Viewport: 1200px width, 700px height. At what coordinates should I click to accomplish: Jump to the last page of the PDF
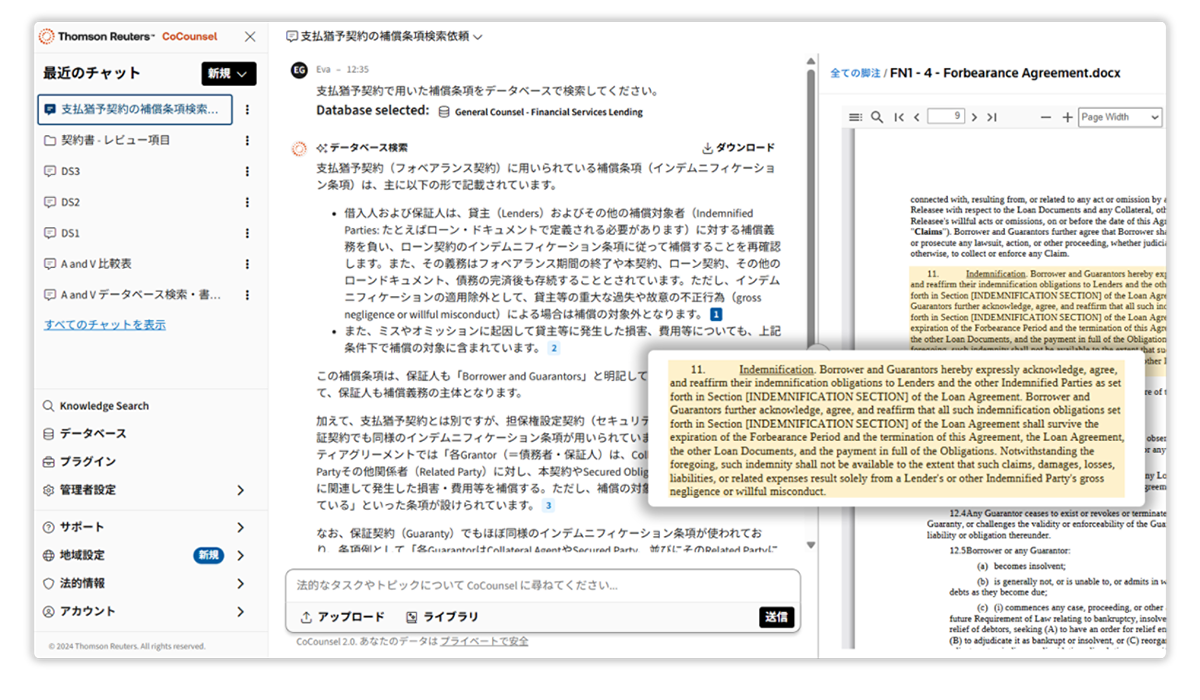tap(992, 116)
